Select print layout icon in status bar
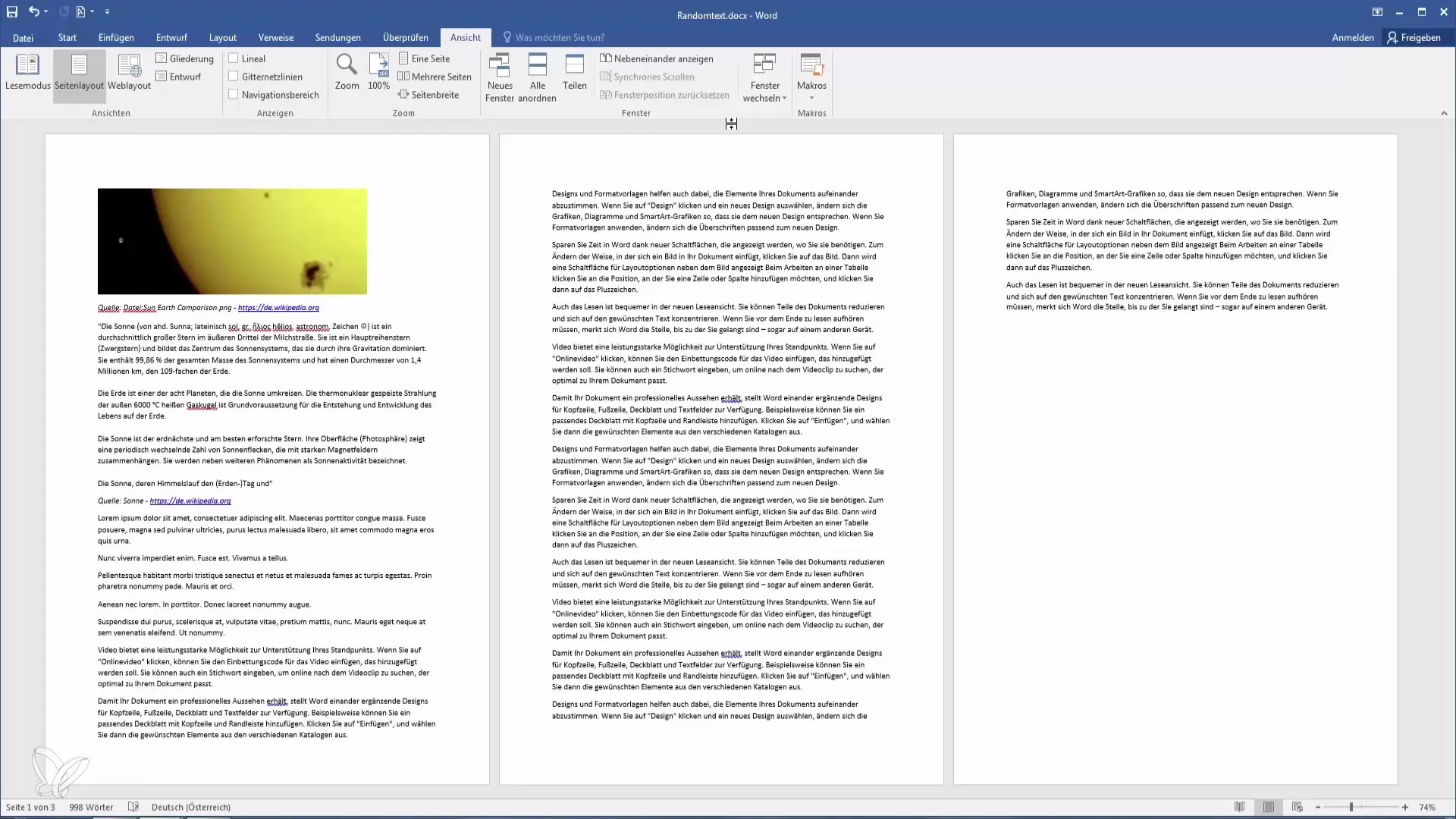This screenshot has height=819, width=1456. click(1268, 807)
